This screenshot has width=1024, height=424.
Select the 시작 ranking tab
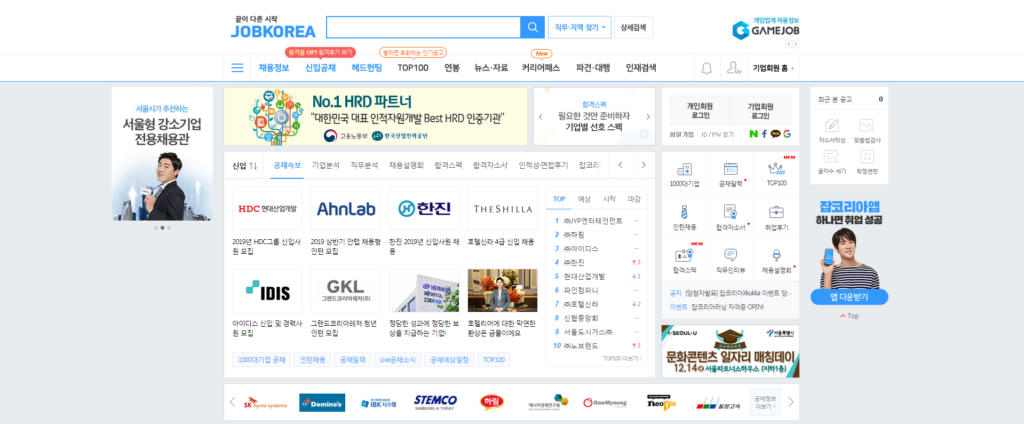pos(609,199)
